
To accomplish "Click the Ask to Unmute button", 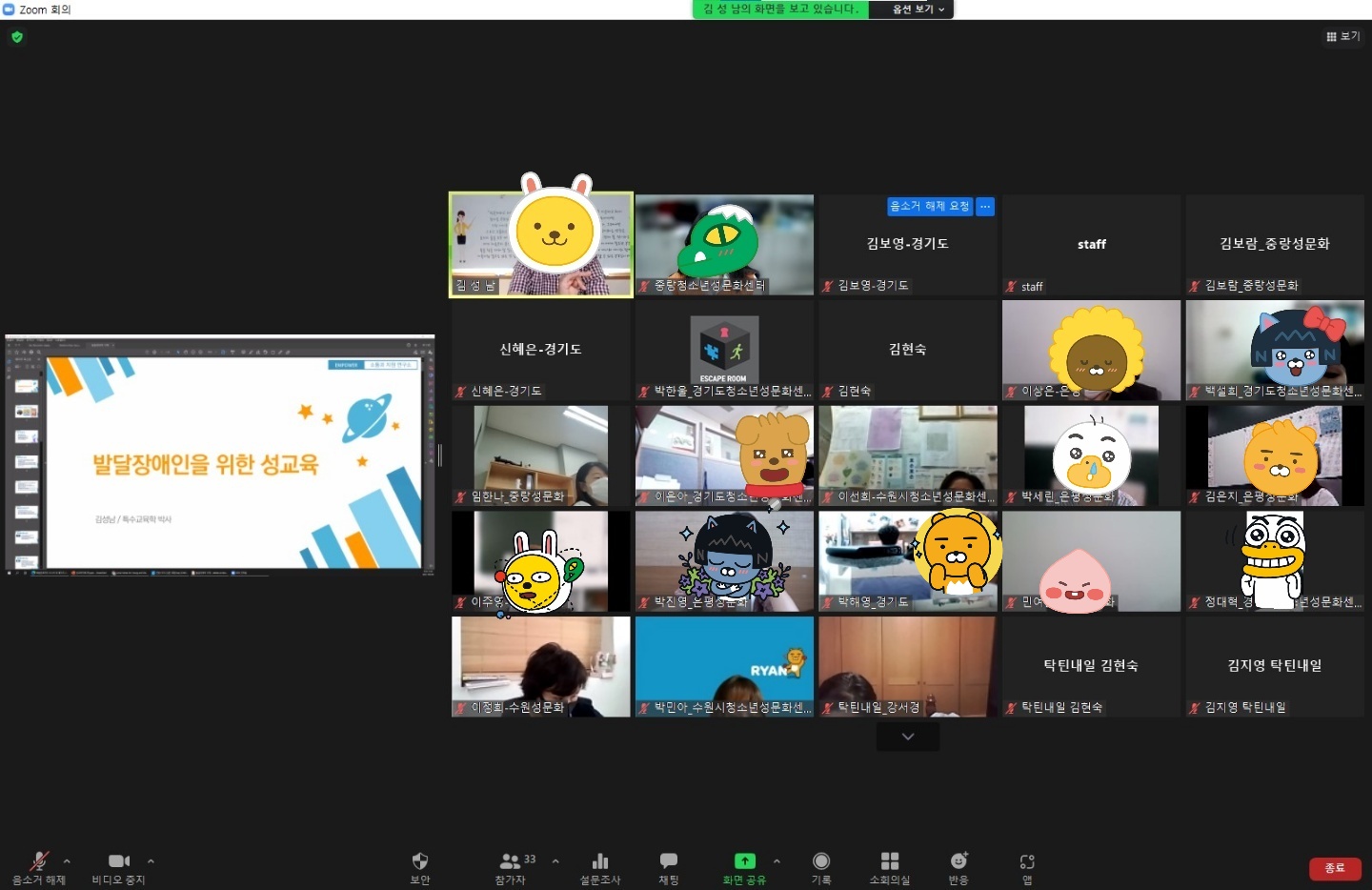I will [929, 206].
